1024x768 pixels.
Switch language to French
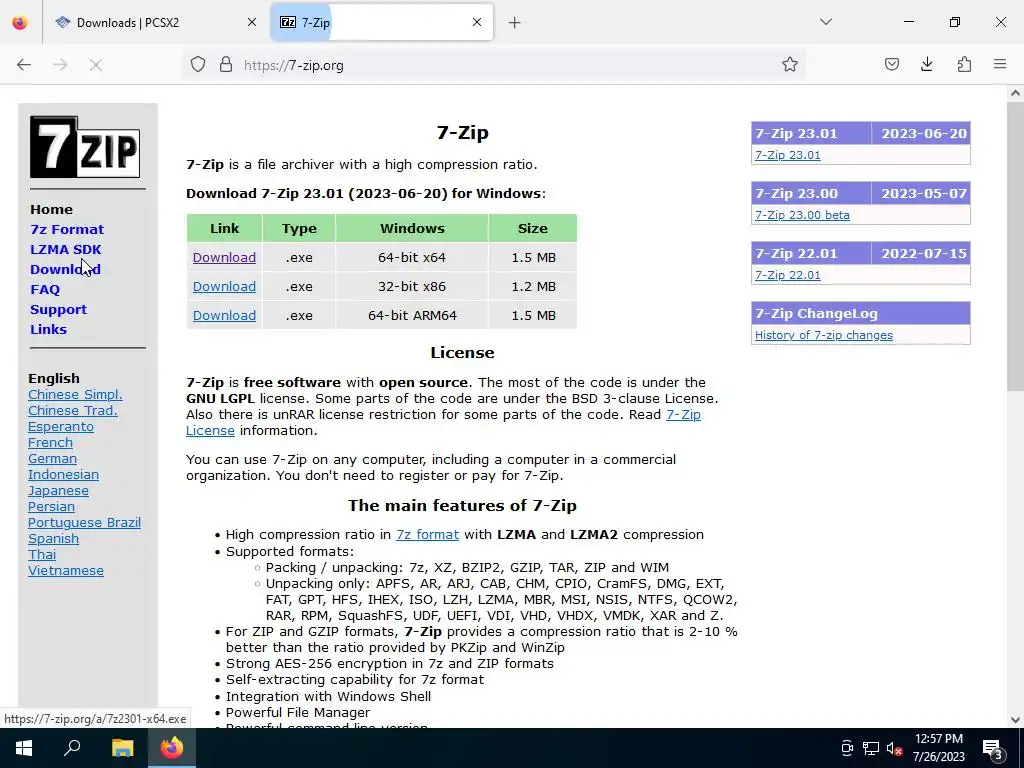[50, 443]
